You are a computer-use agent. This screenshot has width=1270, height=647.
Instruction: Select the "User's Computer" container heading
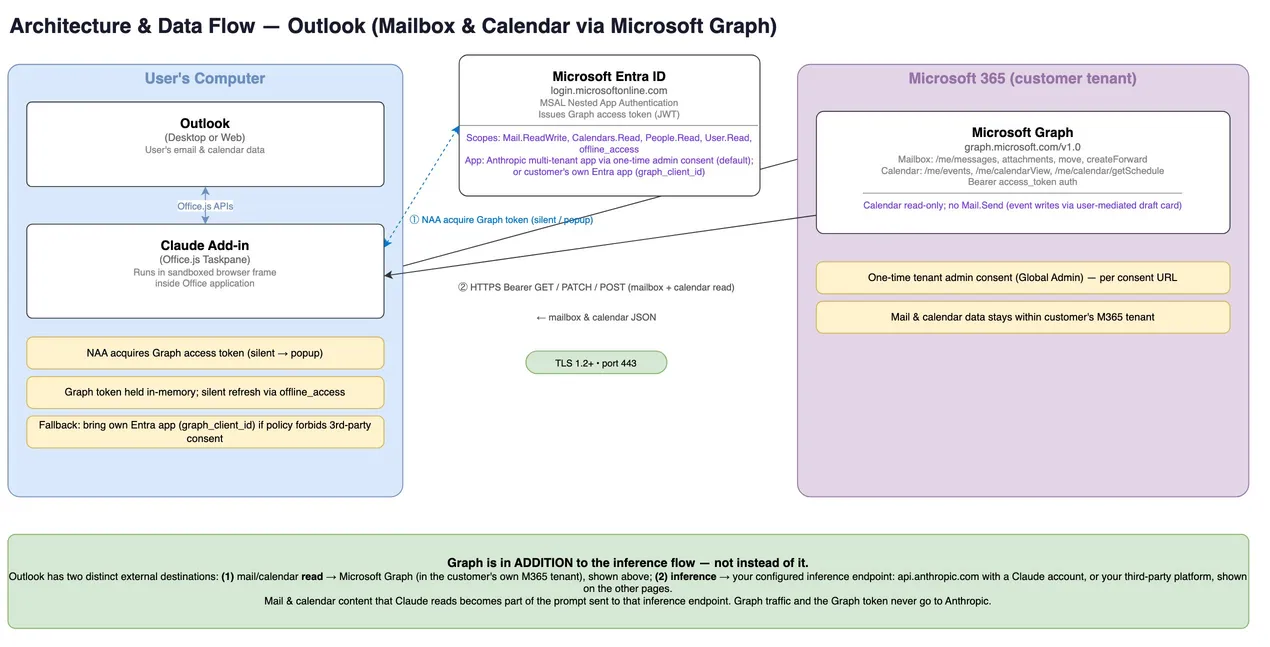(x=205, y=79)
